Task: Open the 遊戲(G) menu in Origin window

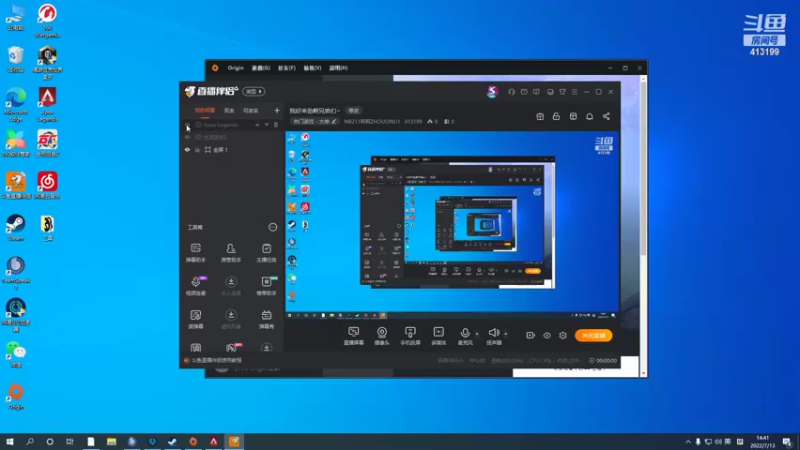Action: tap(261, 68)
